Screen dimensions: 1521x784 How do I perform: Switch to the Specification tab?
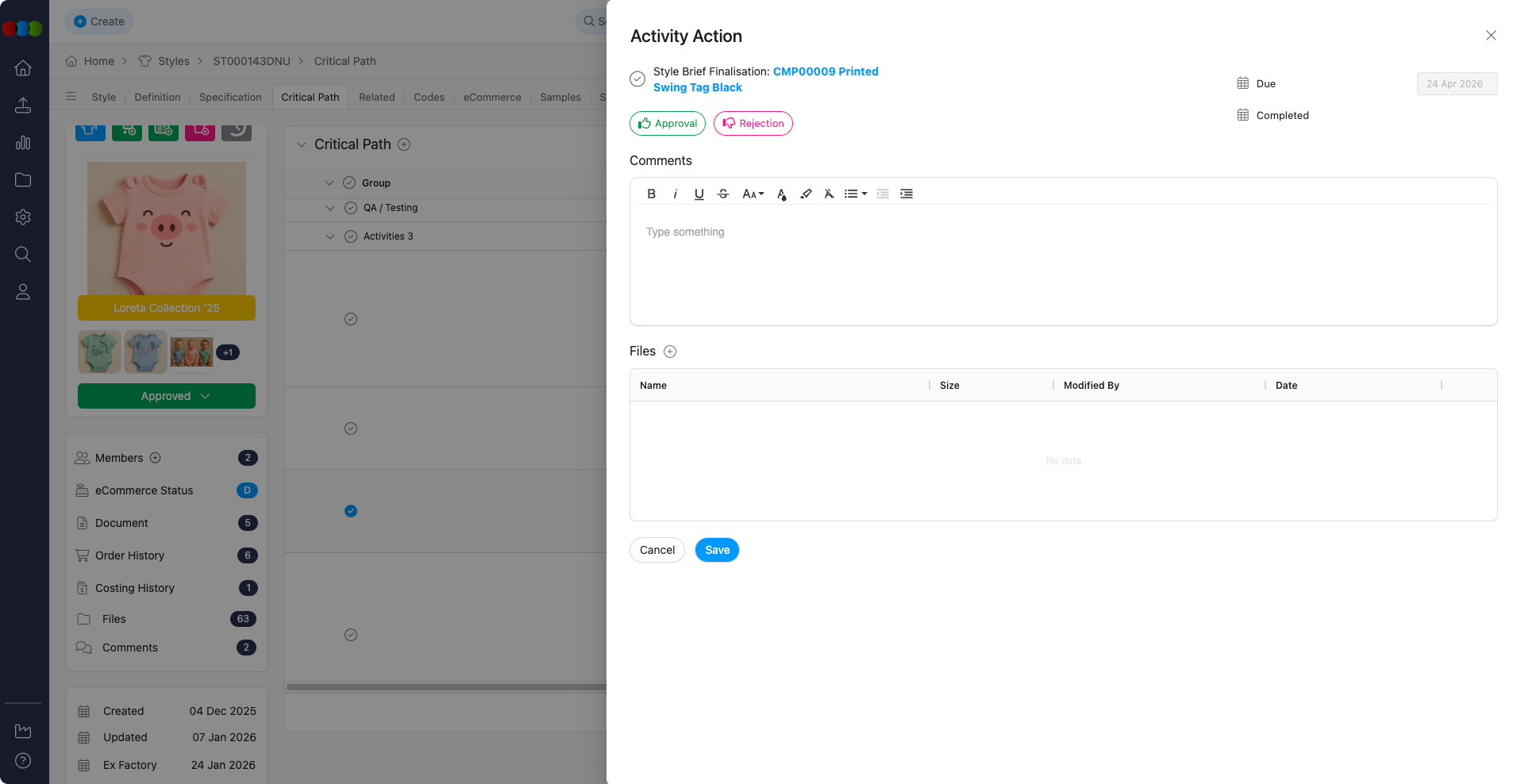coord(230,97)
